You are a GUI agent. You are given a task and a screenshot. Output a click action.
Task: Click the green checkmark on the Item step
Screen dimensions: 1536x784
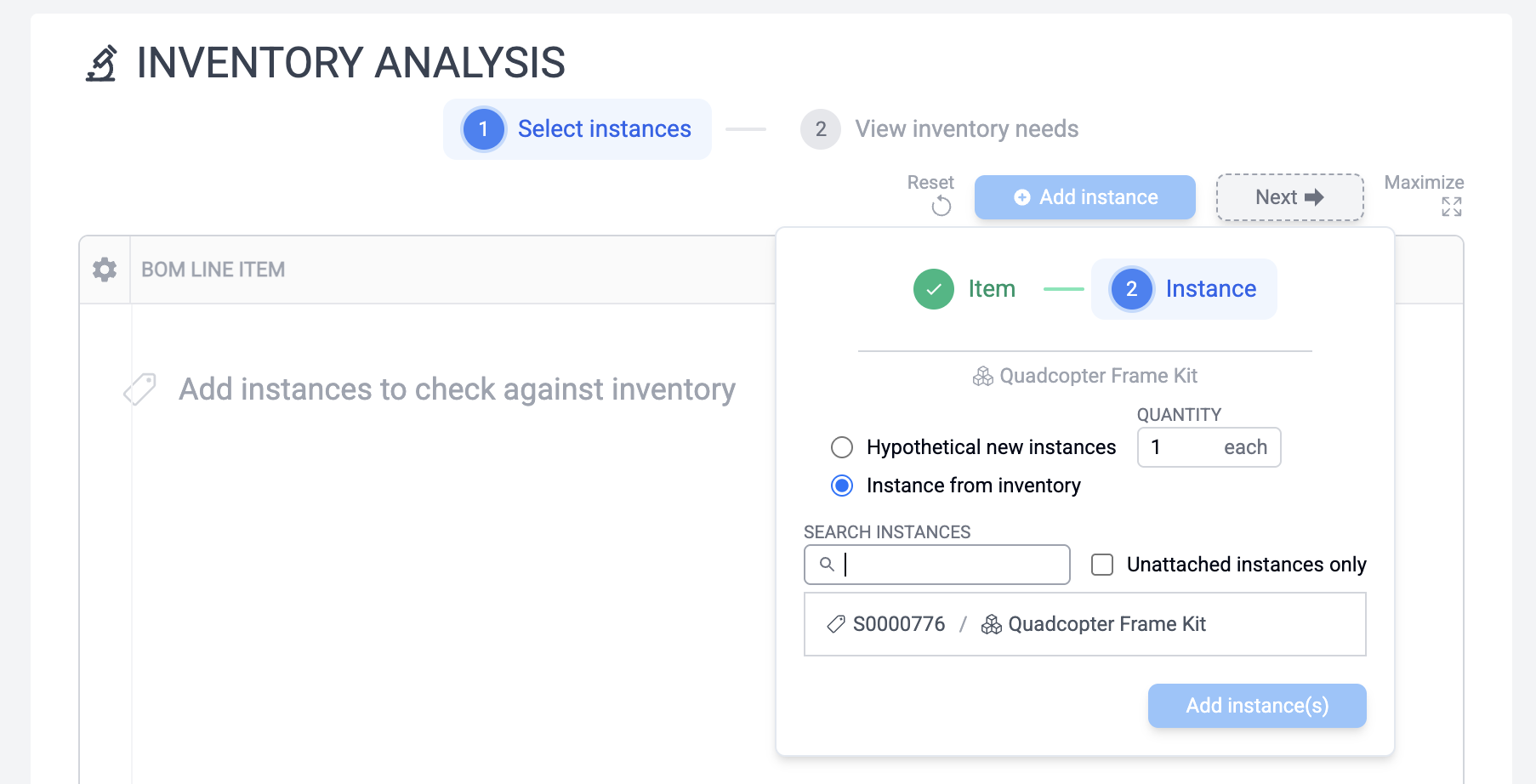933,289
